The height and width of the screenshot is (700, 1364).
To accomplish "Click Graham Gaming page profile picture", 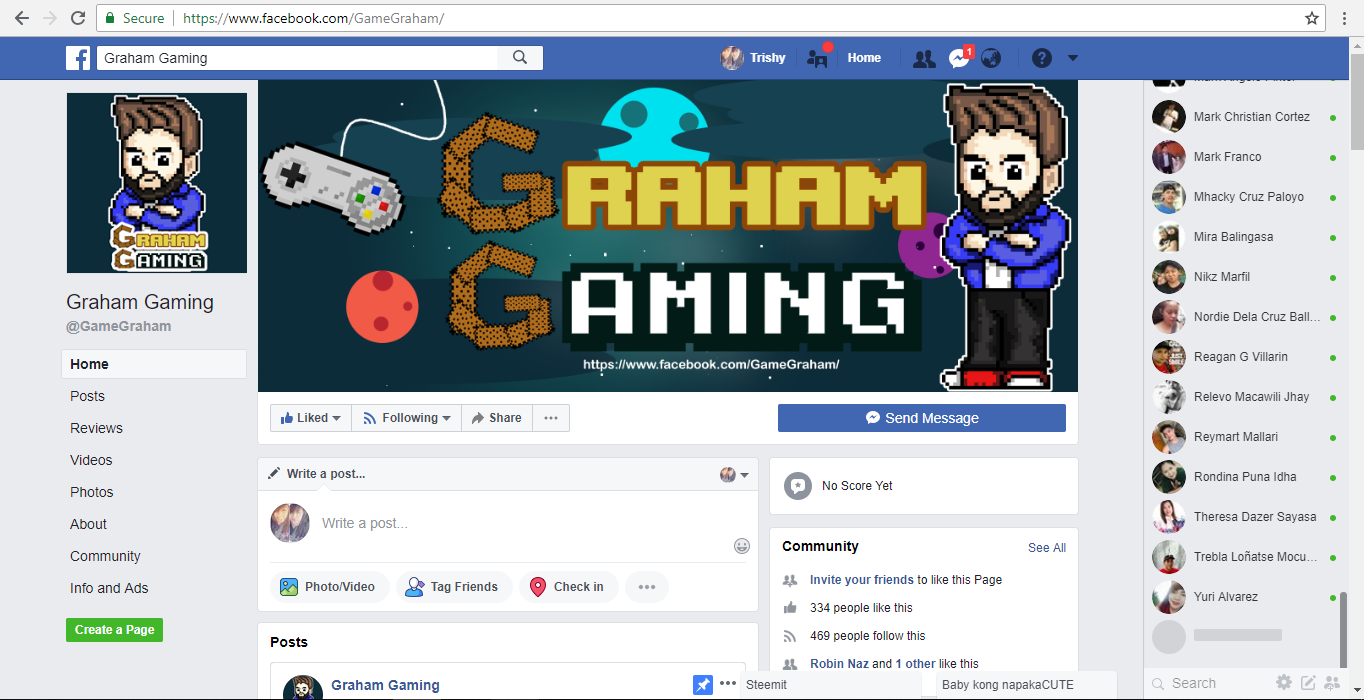I will click(x=157, y=183).
